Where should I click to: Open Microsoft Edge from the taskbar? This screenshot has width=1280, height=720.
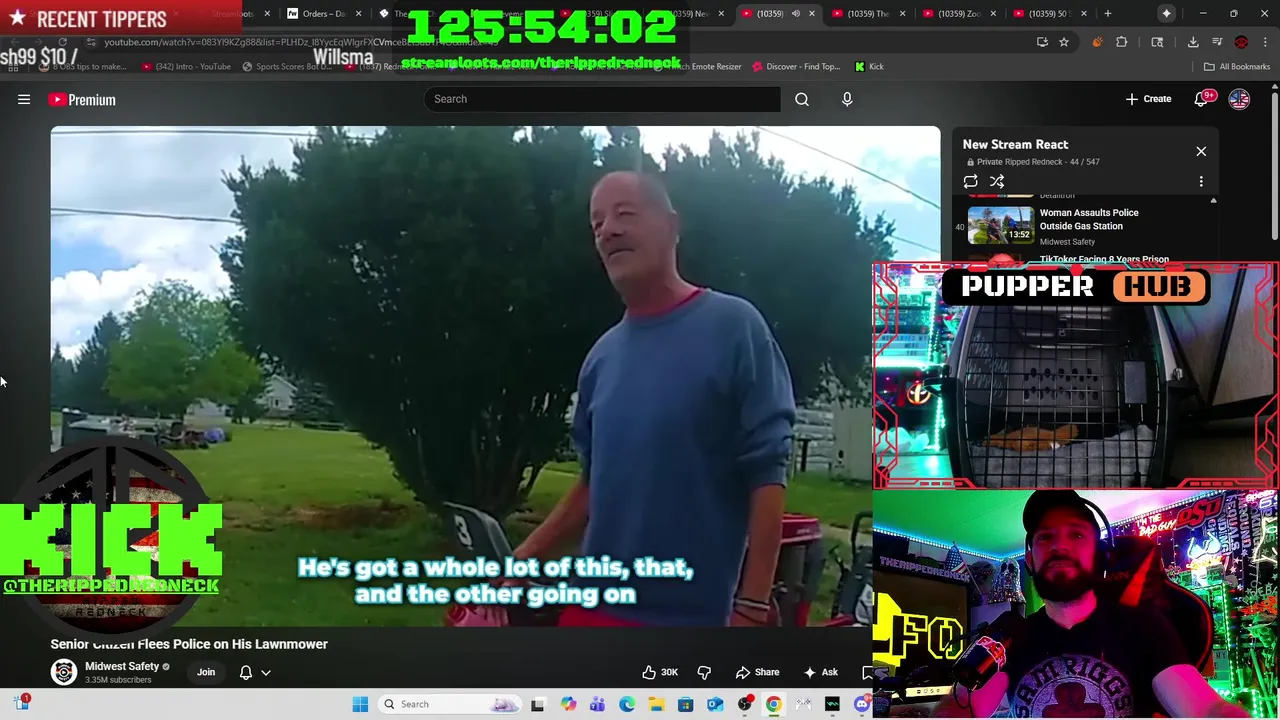tap(627, 704)
